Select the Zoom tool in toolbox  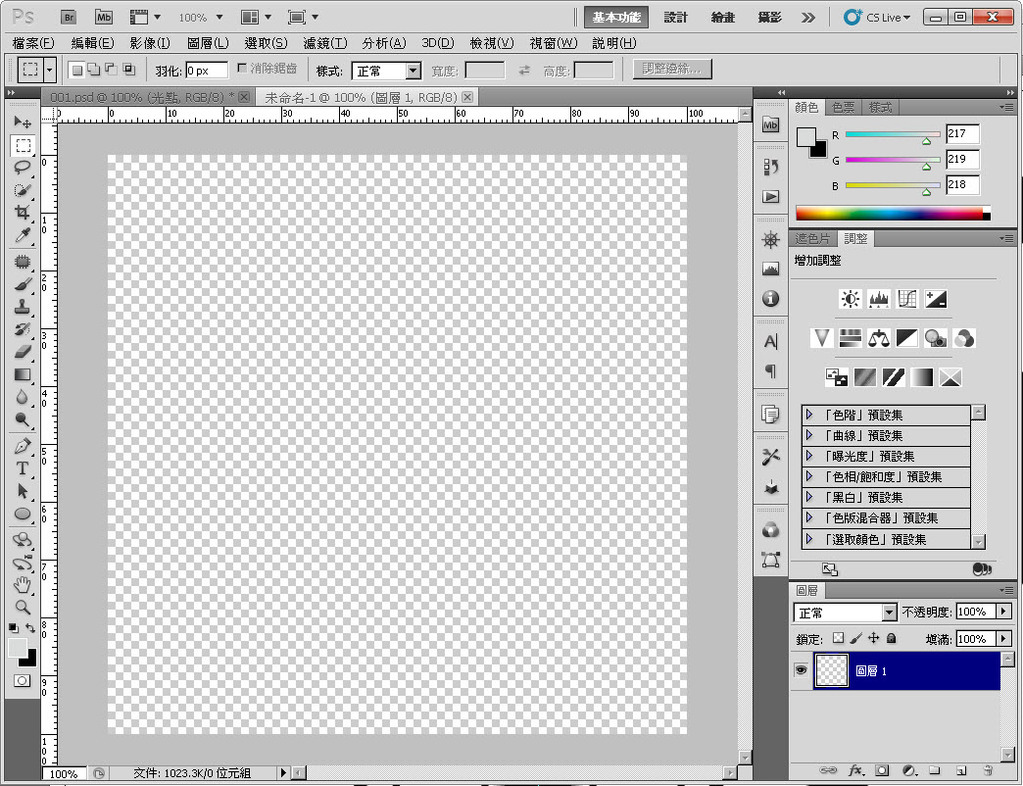22,607
